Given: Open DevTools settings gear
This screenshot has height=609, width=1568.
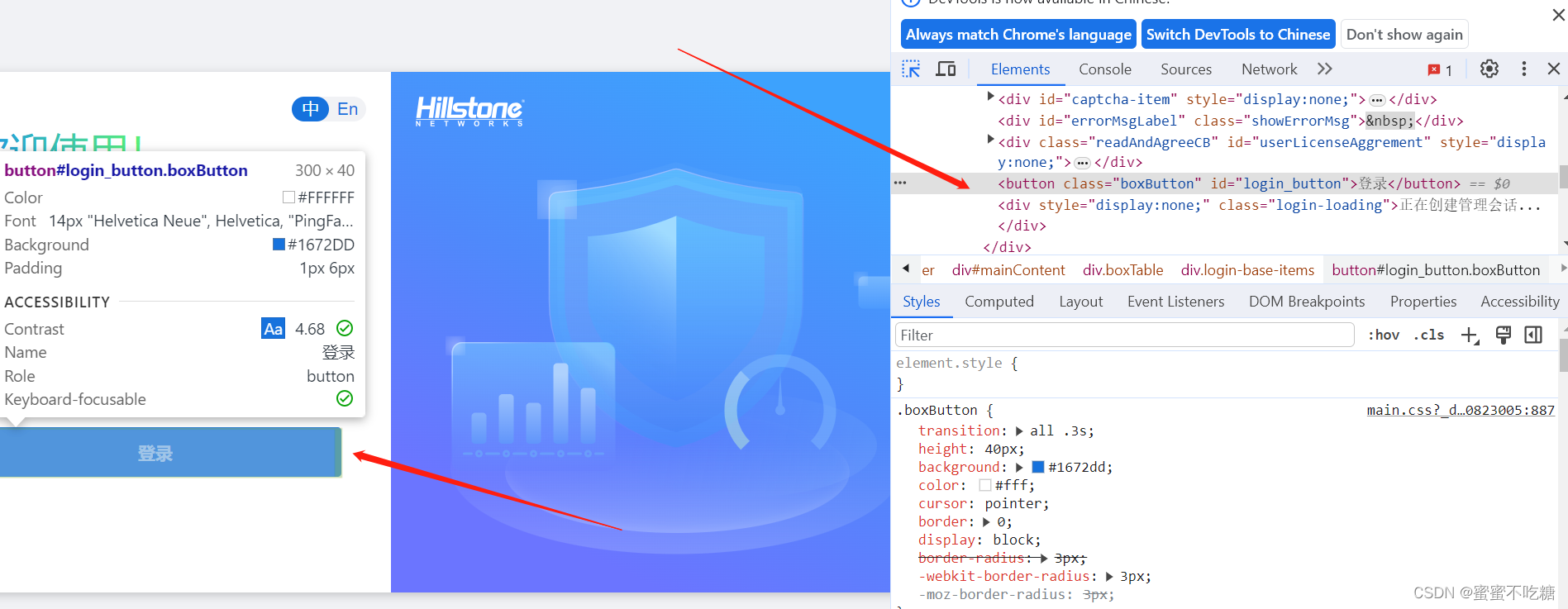Looking at the screenshot, I should [1489, 69].
